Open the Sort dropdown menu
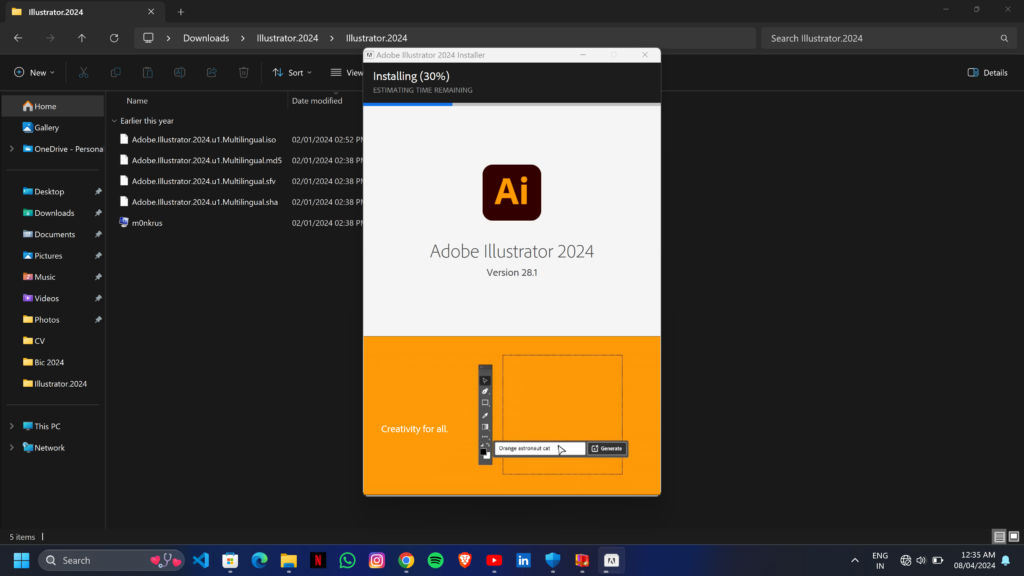The height and width of the screenshot is (576, 1024). (x=292, y=72)
